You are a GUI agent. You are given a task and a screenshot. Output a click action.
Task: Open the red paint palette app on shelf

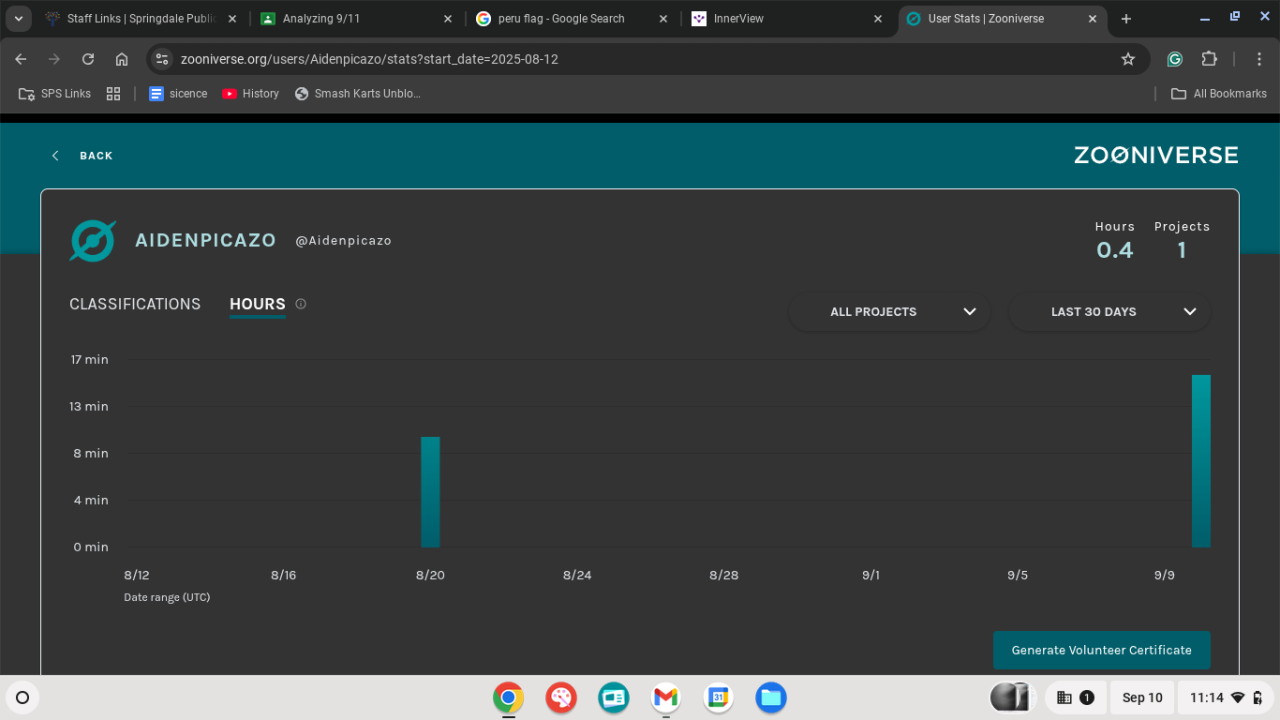(561, 697)
